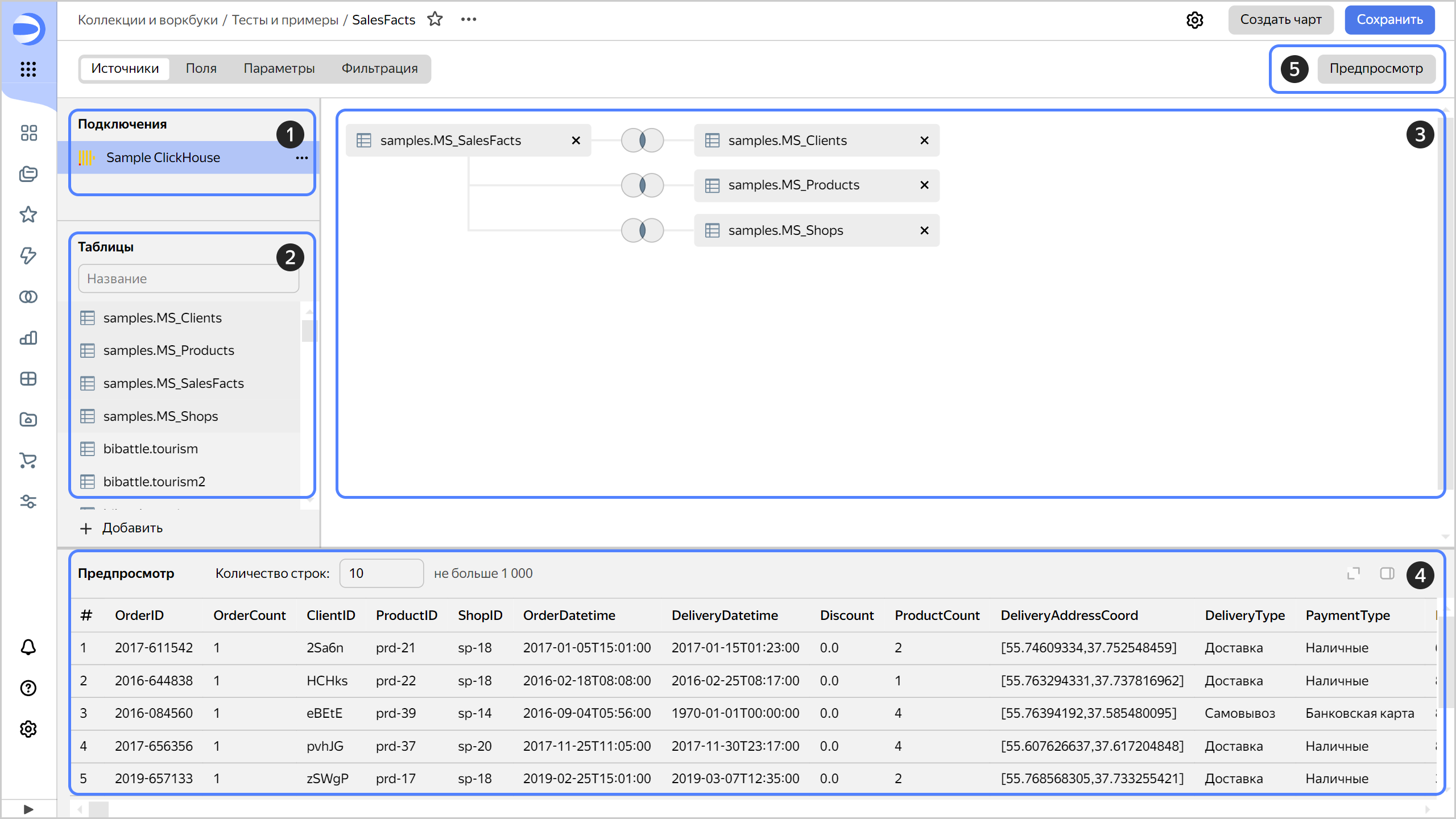Switch to the Поля tab

(x=201, y=68)
